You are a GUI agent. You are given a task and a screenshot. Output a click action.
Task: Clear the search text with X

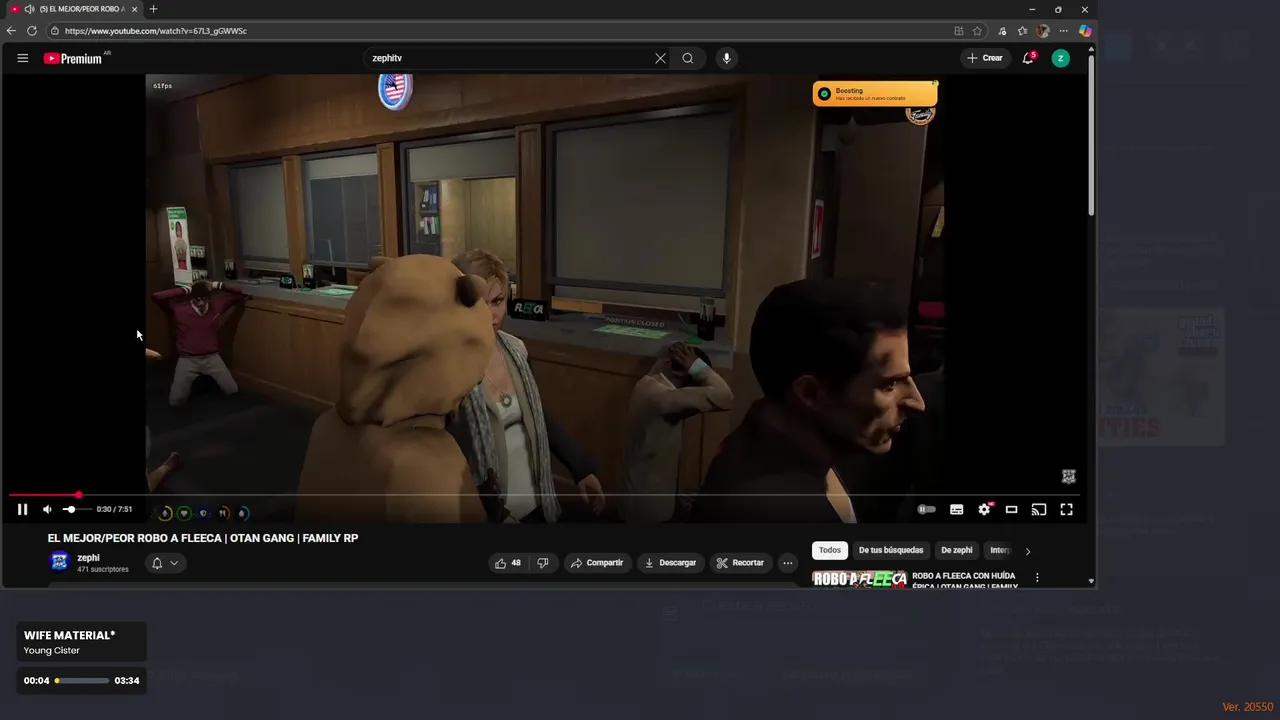point(660,58)
